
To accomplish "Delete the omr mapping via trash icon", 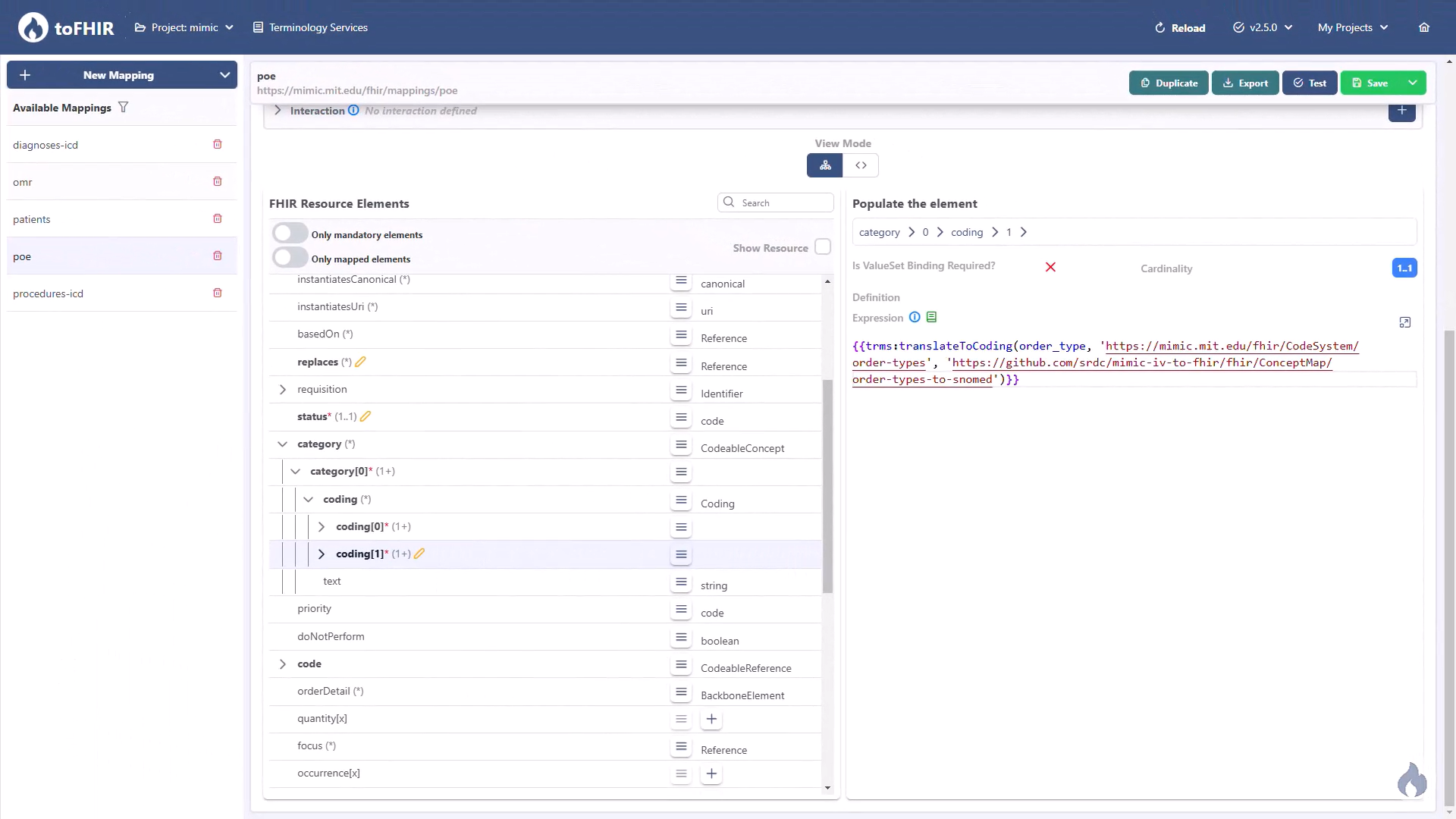I will [x=218, y=181].
